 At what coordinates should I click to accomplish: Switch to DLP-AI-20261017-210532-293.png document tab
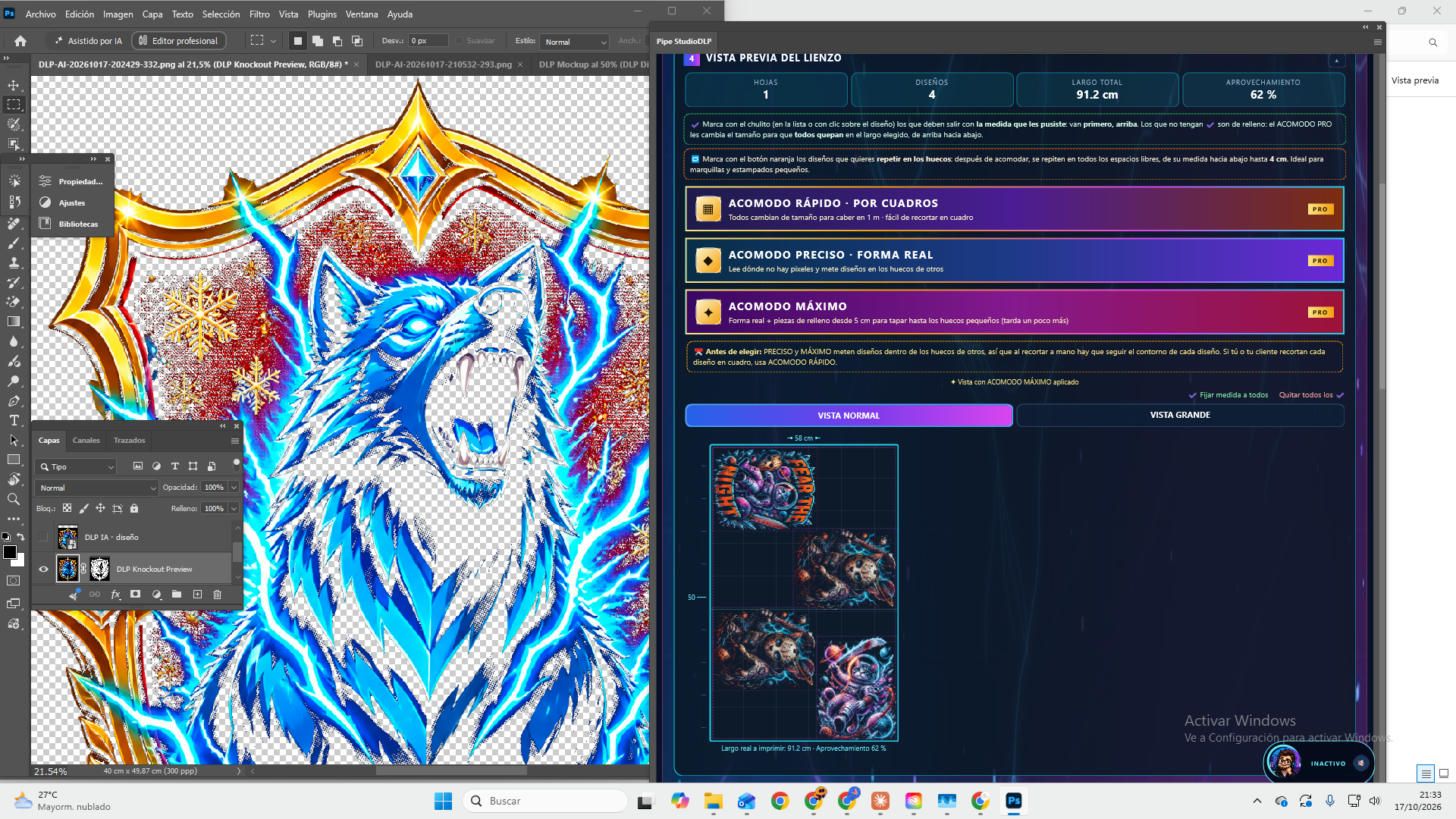pyautogui.click(x=443, y=64)
